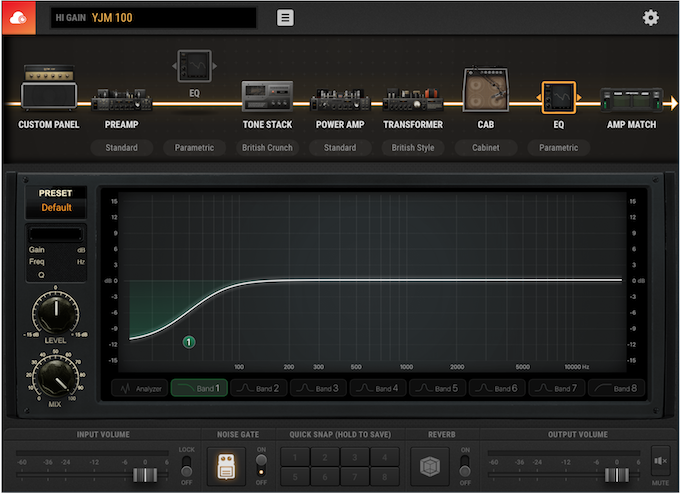The height and width of the screenshot is (493, 680).
Task: Click the Output Volume slider handle
Action: coord(617,475)
